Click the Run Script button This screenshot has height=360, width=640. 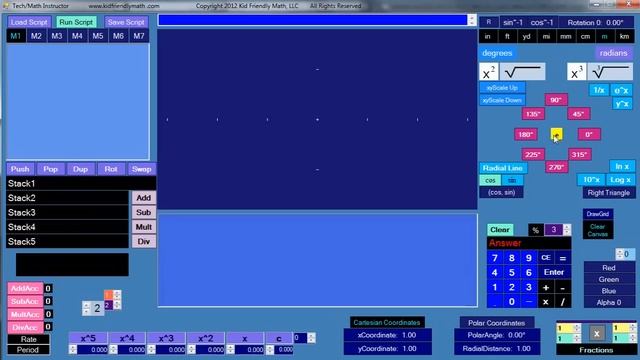click(x=76, y=22)
